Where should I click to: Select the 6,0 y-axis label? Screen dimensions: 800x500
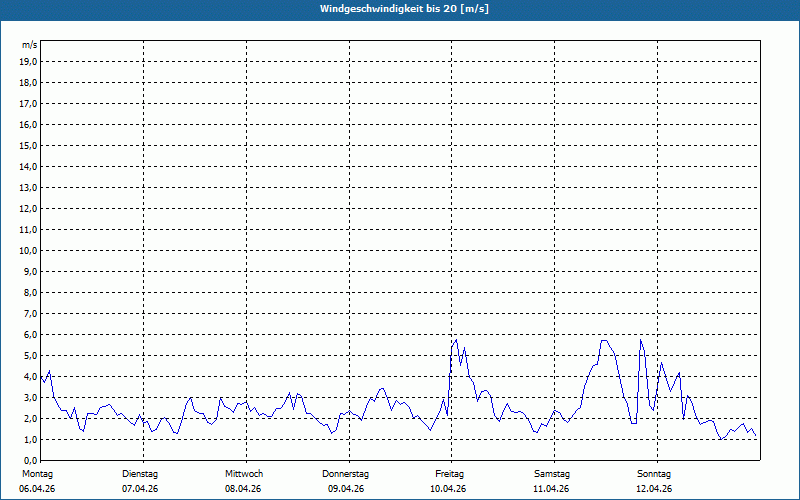coord(30,334)
